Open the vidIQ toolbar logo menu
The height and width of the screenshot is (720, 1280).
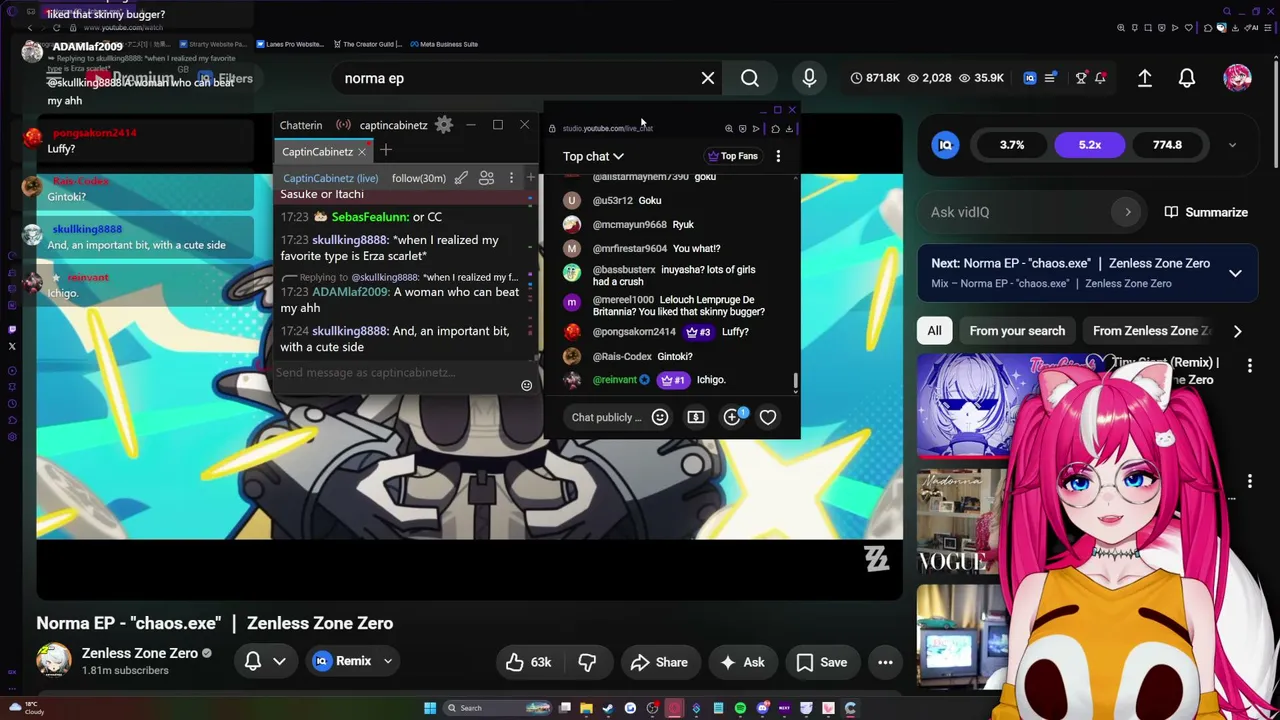point(1030,78)
